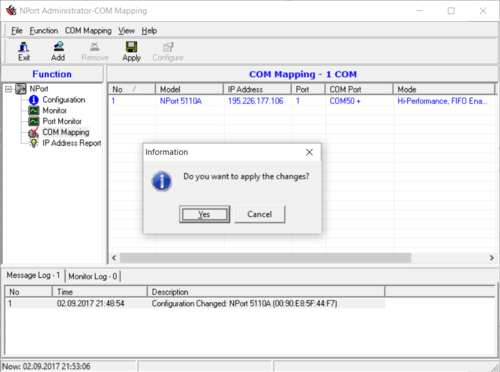Click the horizontal scrollbar thumb

click(x=265, y=258)
